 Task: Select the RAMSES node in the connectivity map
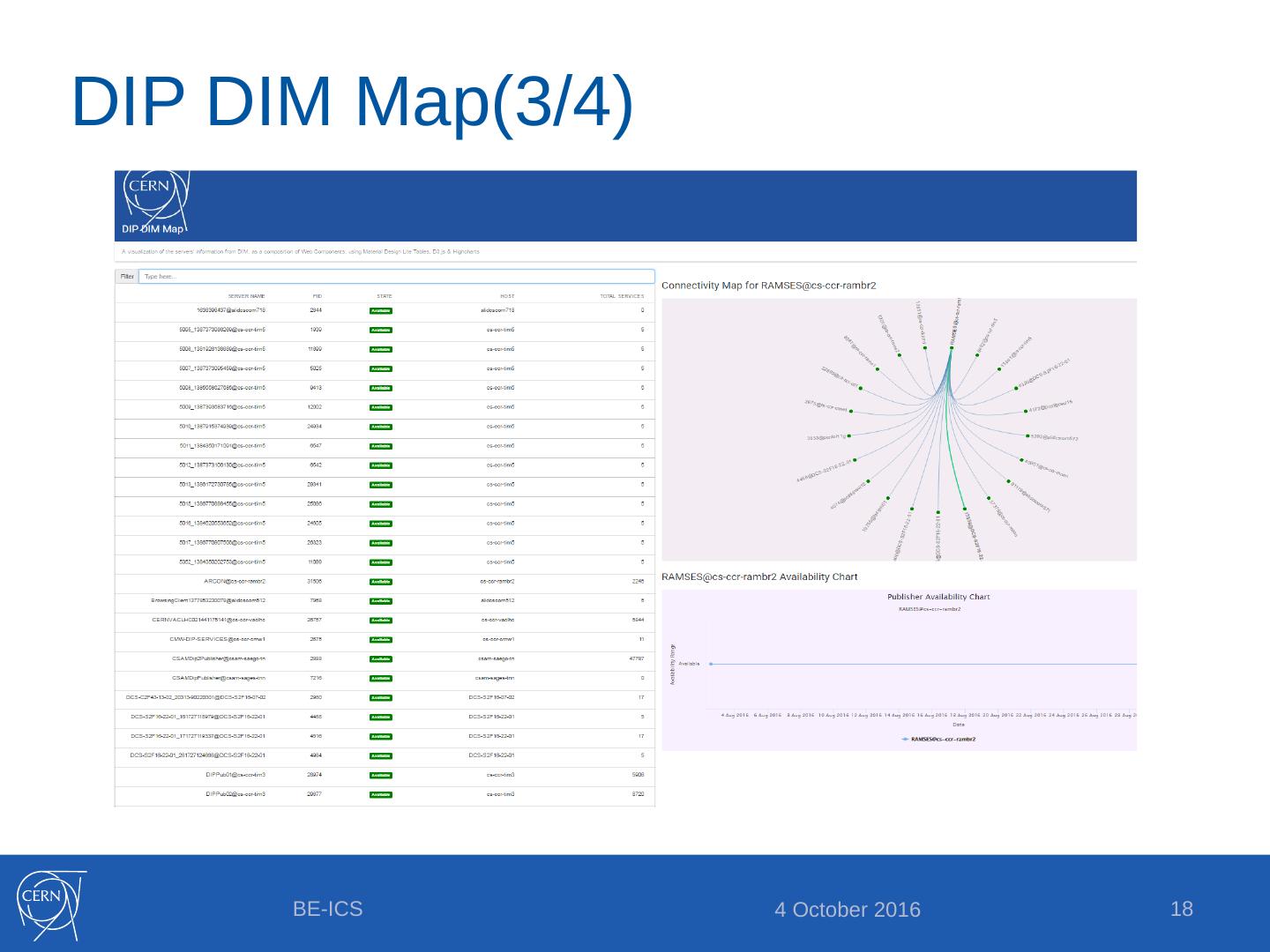click(952, 347)
